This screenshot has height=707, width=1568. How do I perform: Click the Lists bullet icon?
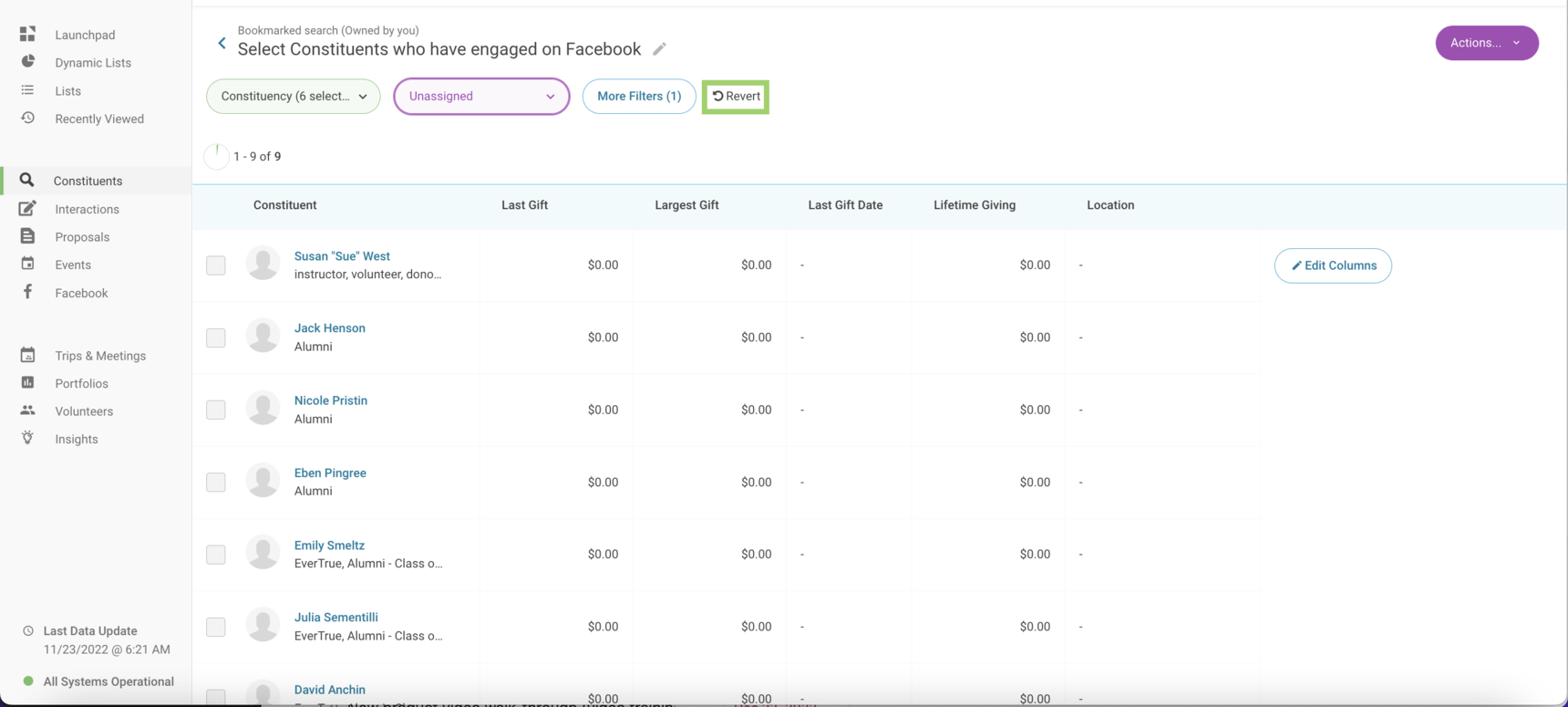[x=27, y=90]
